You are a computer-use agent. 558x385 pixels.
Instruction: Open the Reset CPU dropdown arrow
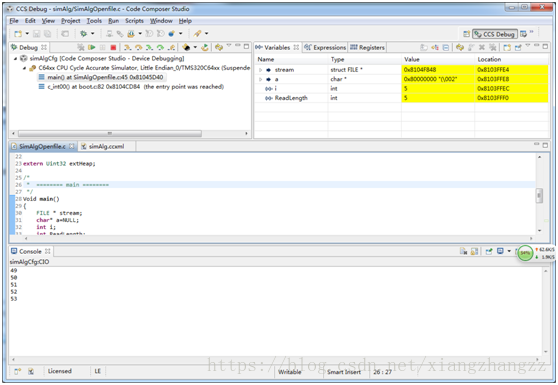tap(195, 47)
